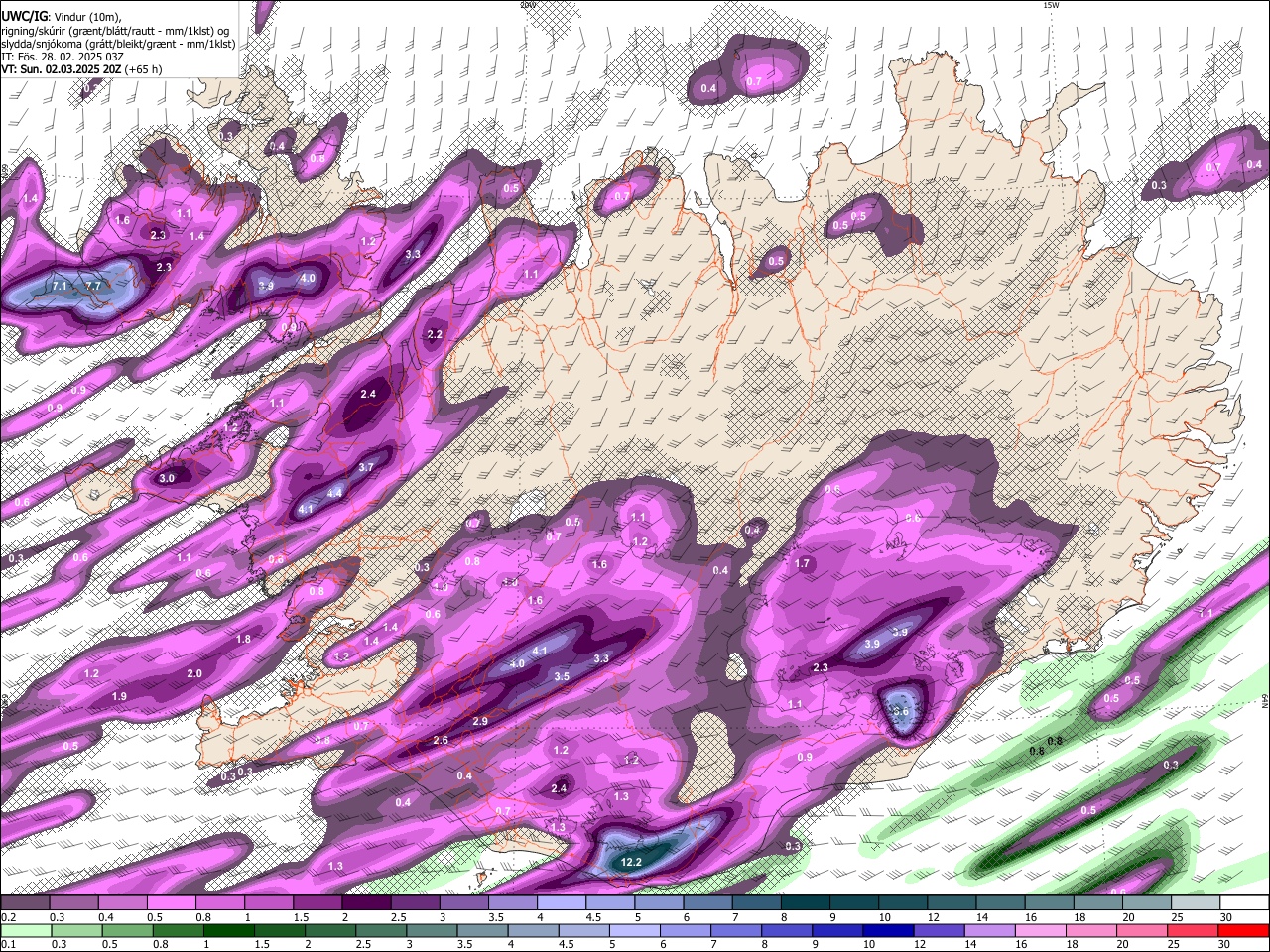Image resolution: width=1270 pixels, height=952 pixels.
Task: Click the 20W longitude label
Action: pyautogui.click(x=527, y=5)
